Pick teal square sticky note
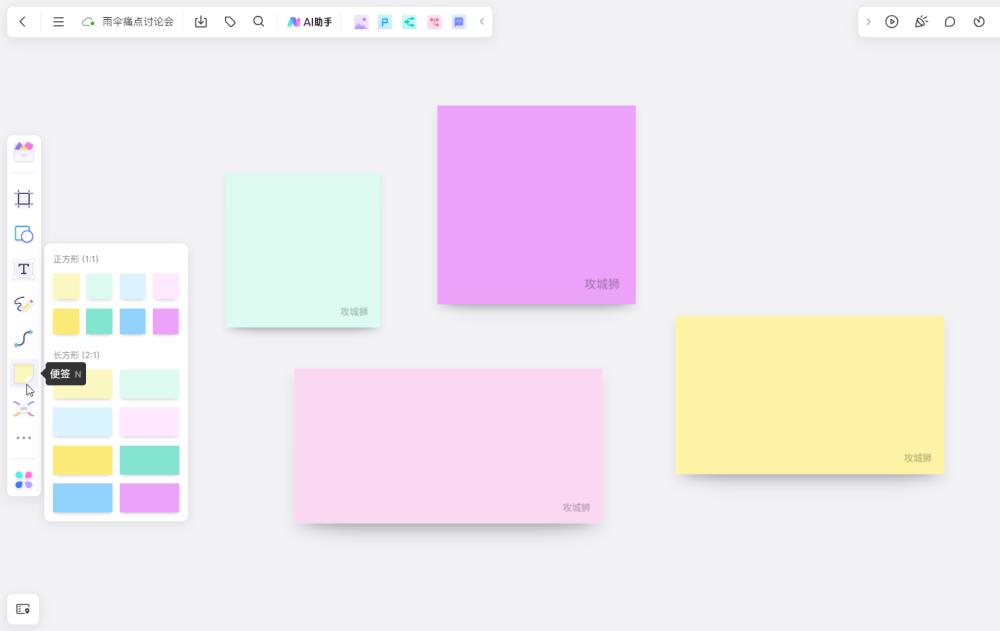Image resolution: width=1000 pixels, height=631 pixels. 99,322
